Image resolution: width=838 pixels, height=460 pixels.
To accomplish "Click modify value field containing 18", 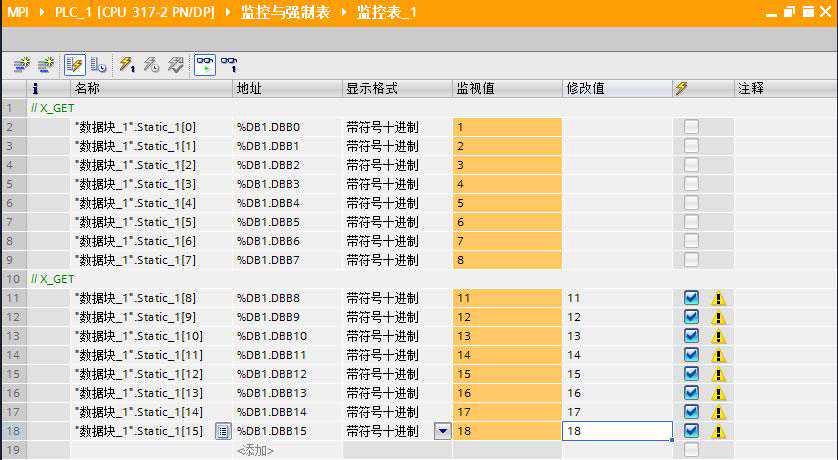I will 616,431.
